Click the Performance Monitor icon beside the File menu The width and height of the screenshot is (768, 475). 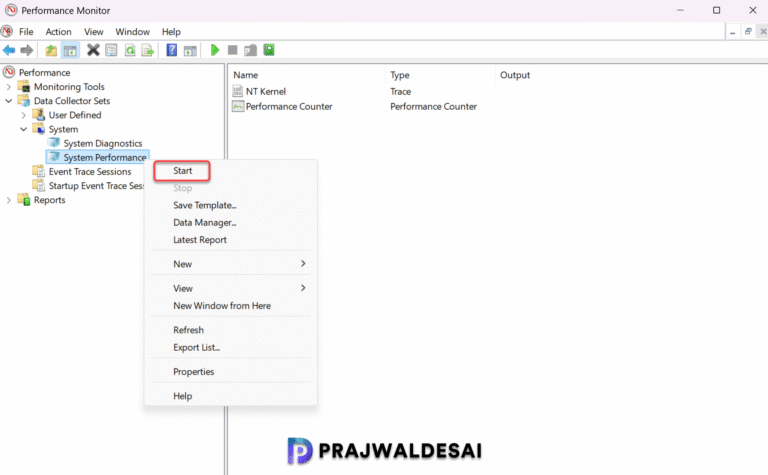(x=7, y=31)
